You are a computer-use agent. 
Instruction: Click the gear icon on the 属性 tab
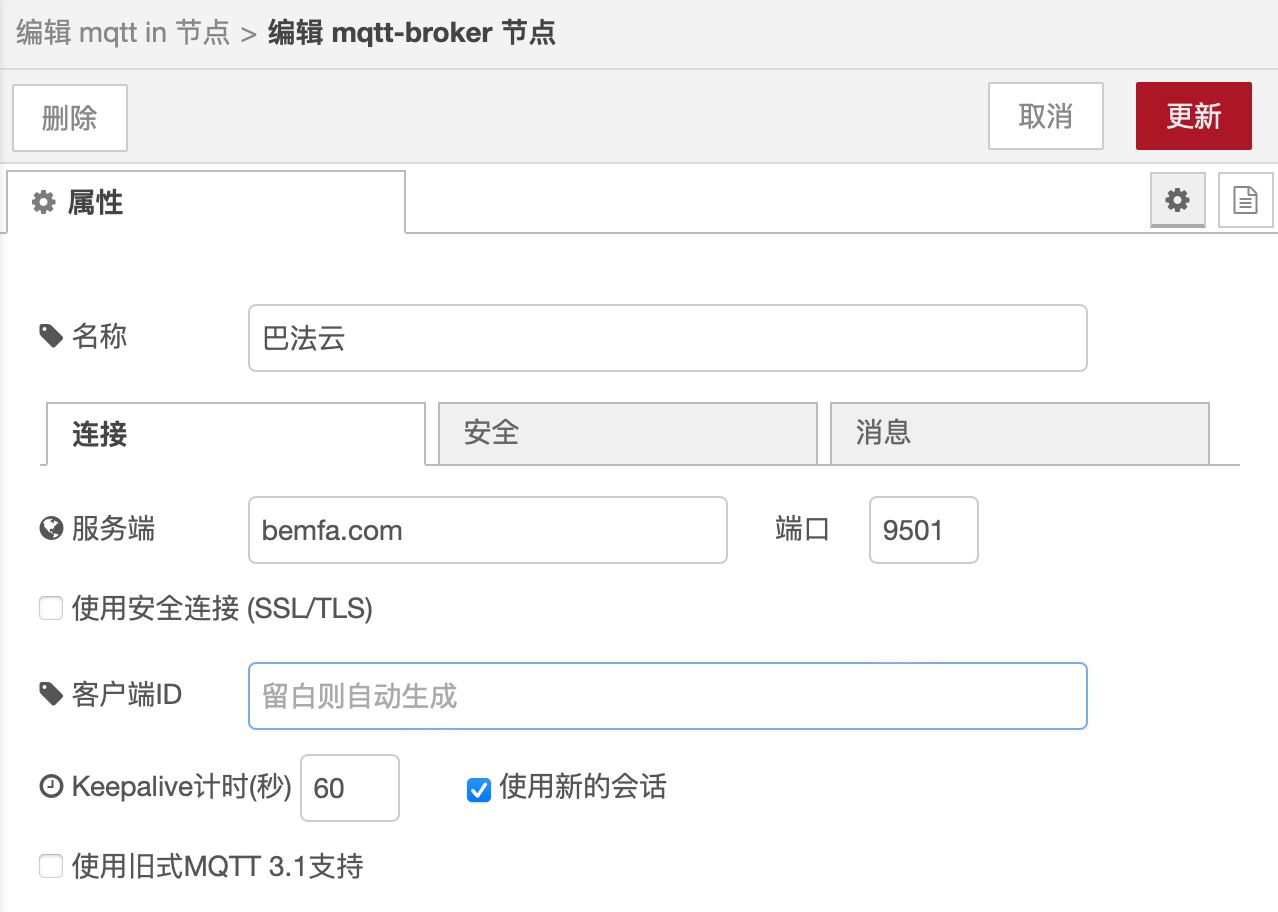42,202
